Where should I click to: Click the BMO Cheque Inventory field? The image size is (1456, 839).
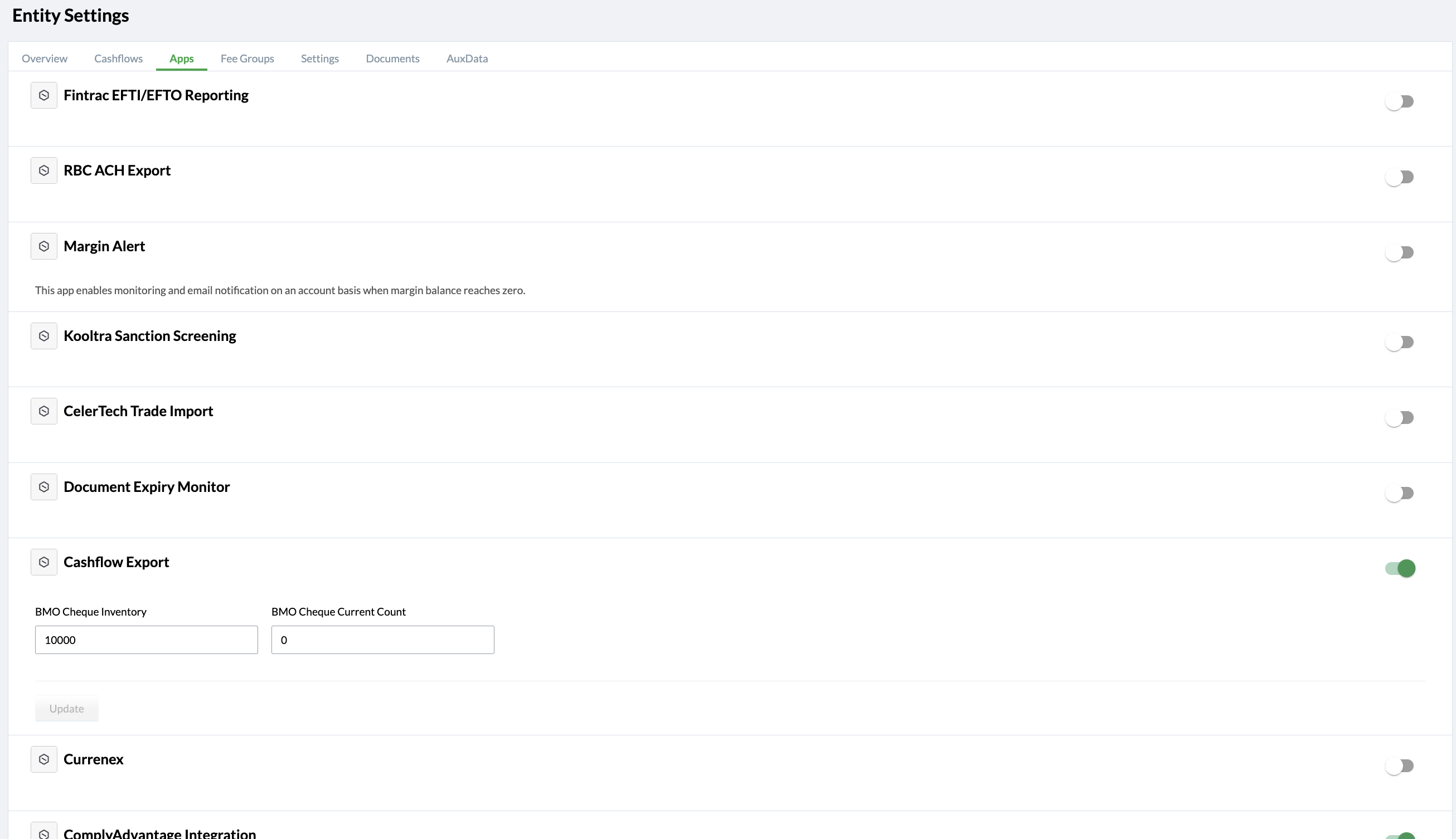point(147,640)
